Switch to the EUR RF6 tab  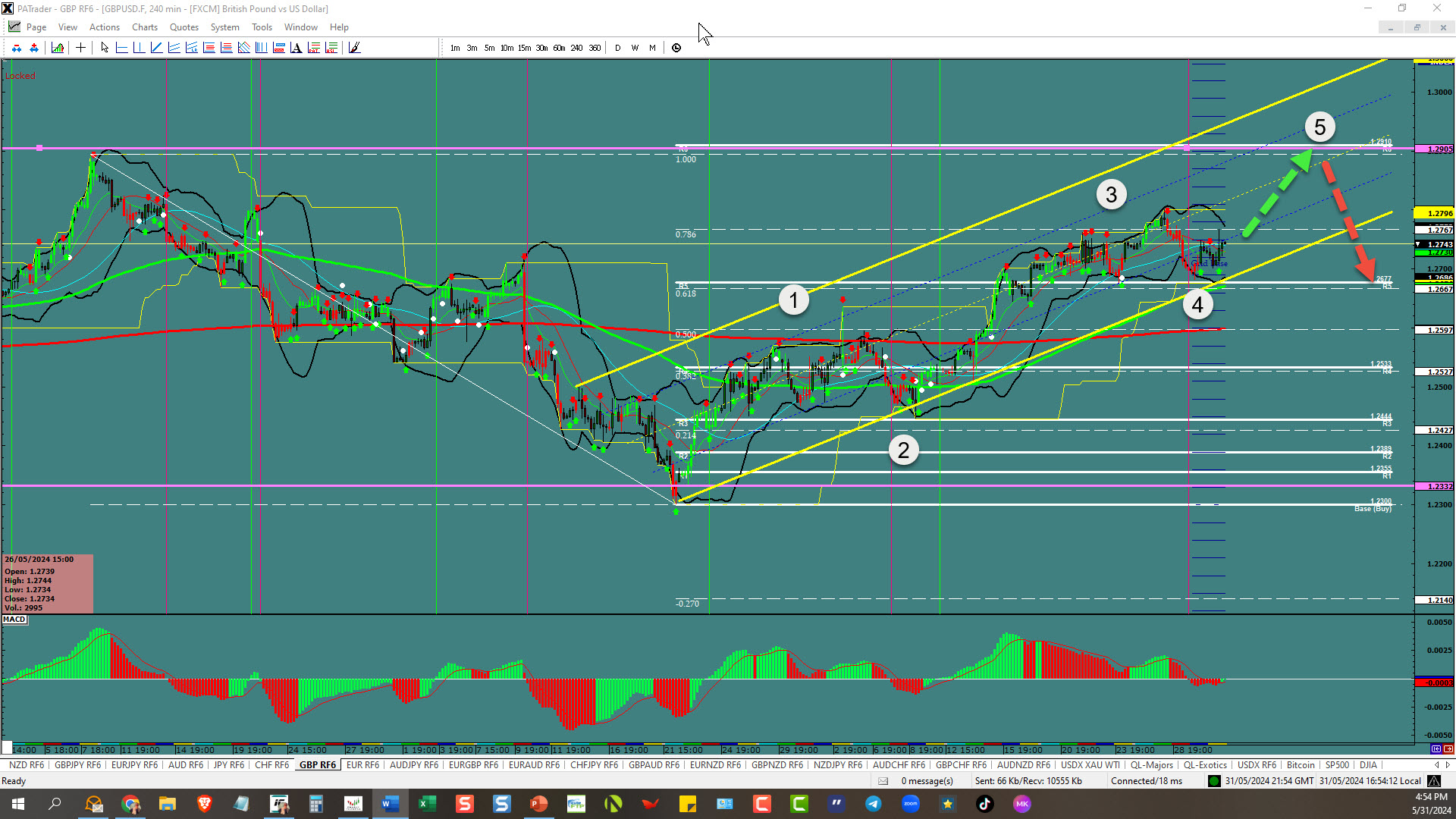coord(362,765)
